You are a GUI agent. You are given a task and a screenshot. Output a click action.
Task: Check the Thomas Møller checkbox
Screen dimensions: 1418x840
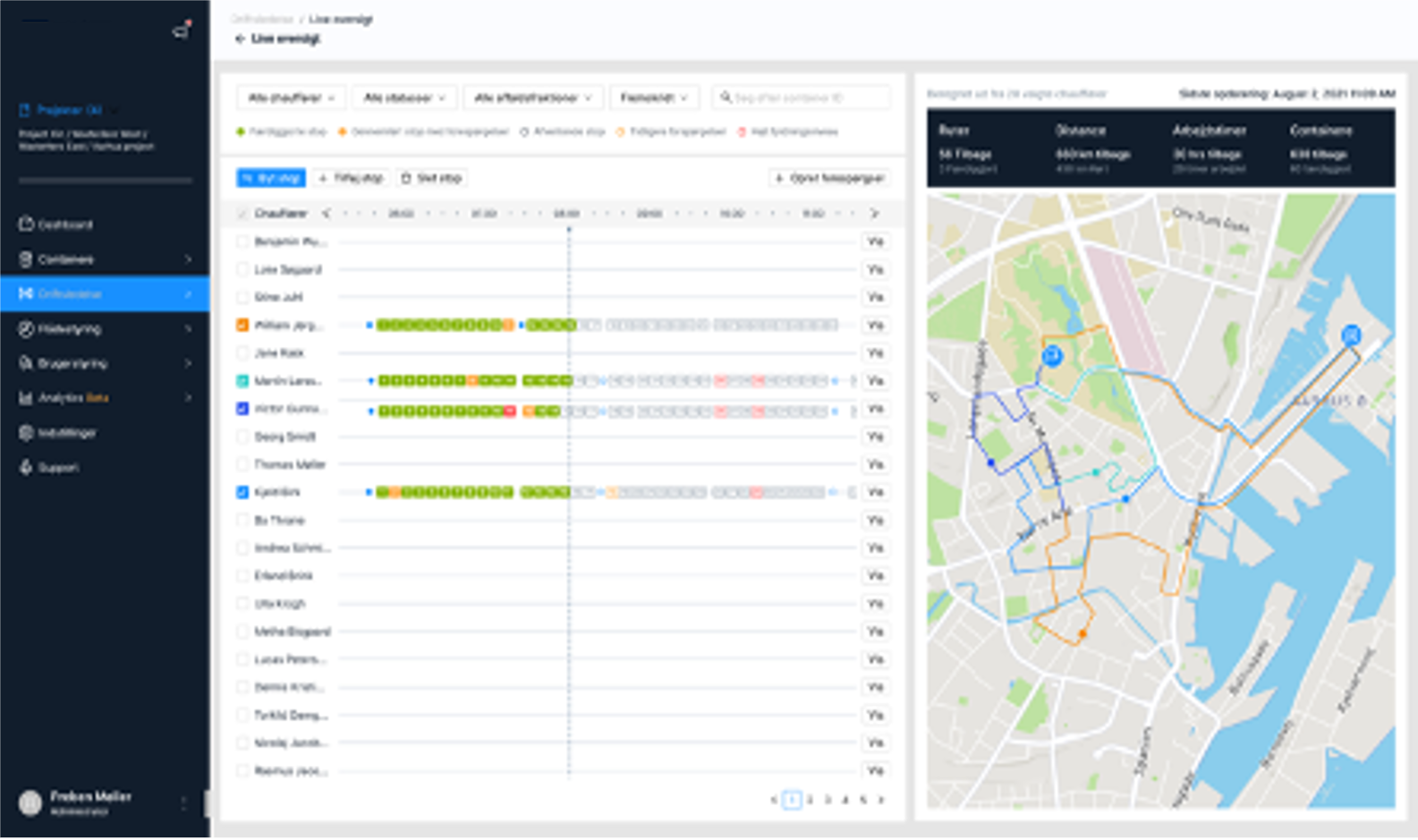tap(242, 464)
